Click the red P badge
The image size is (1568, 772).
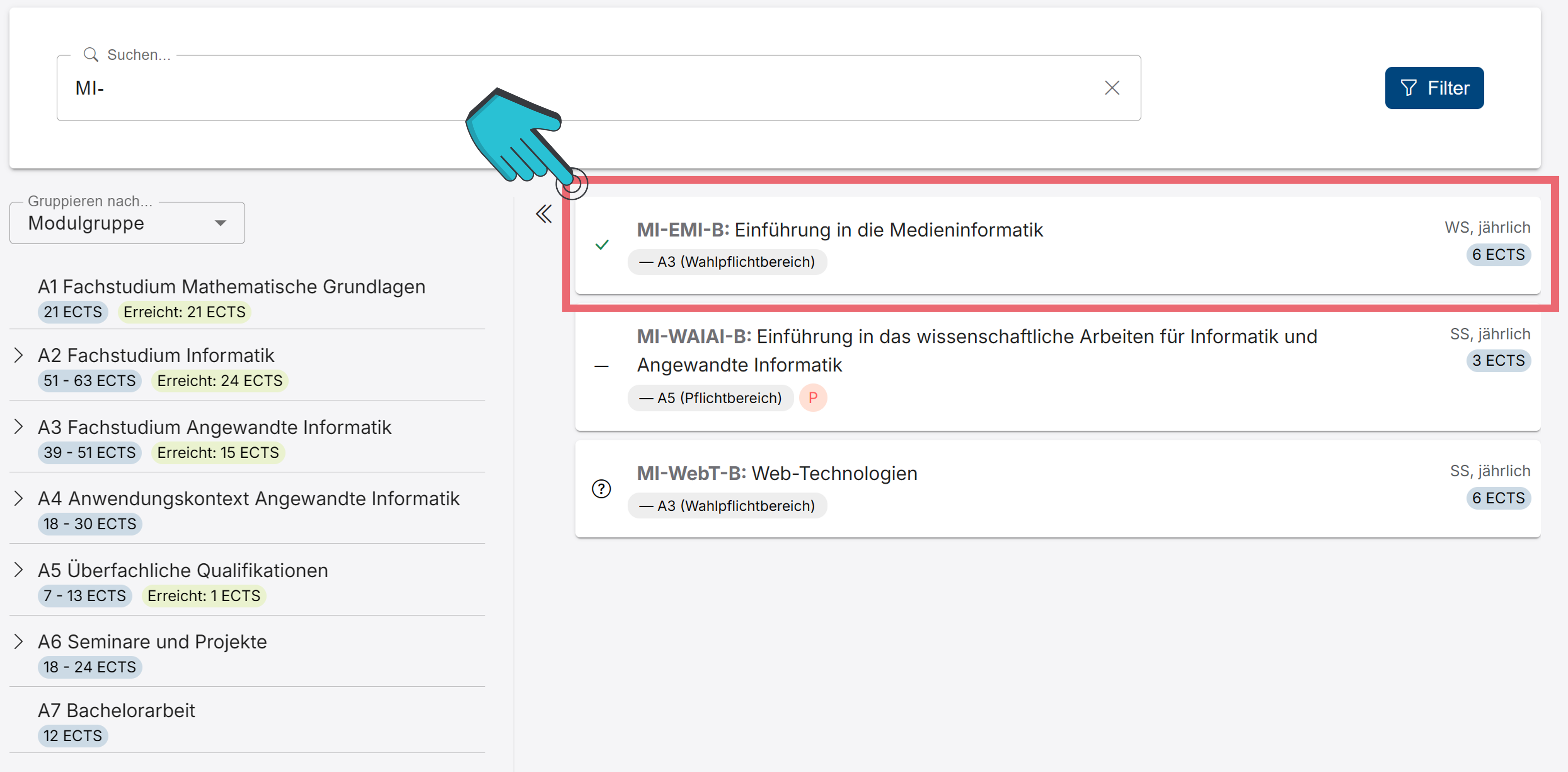[813, 398]
